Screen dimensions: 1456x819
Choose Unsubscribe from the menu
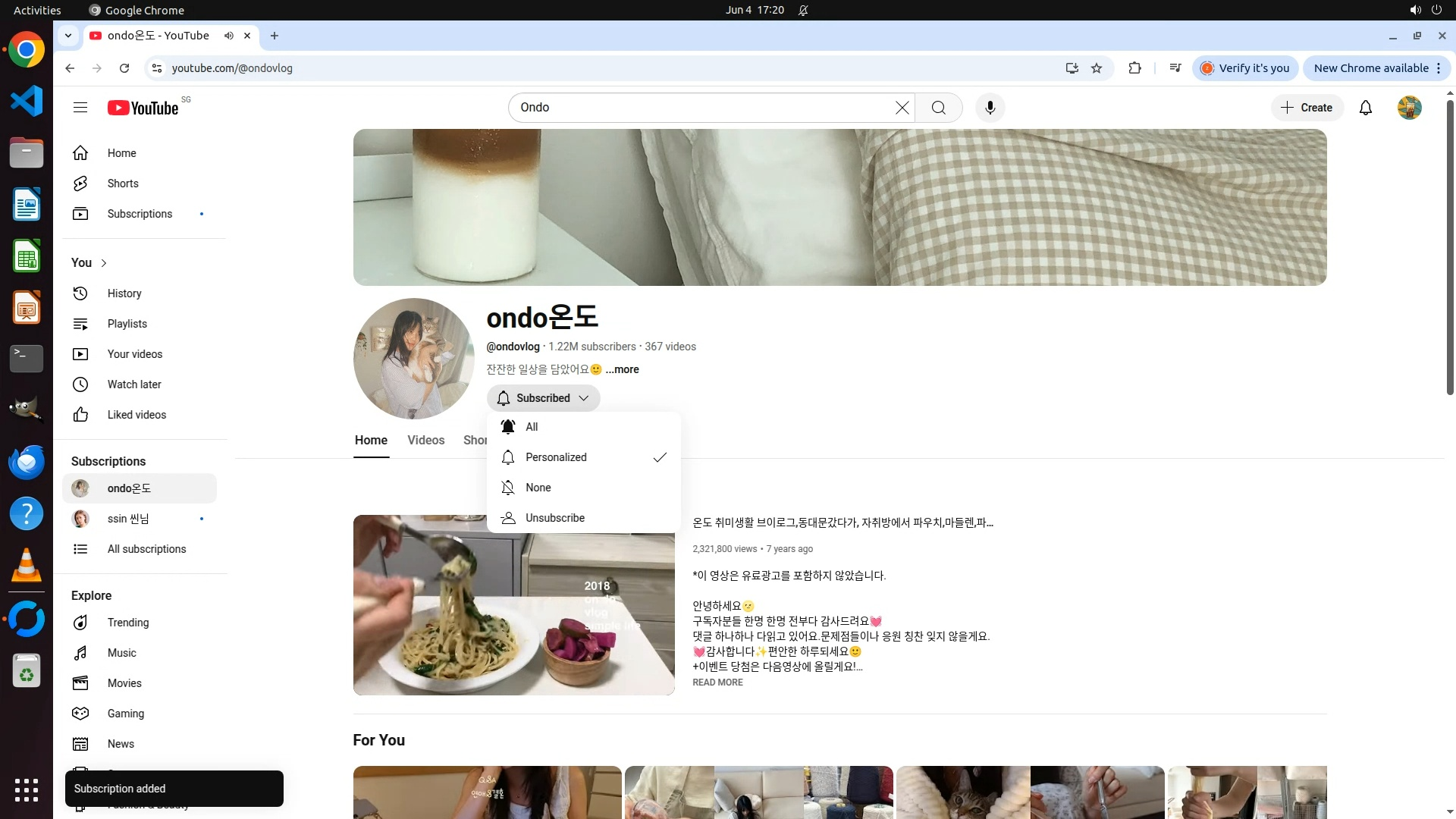[x=554, y=518]
